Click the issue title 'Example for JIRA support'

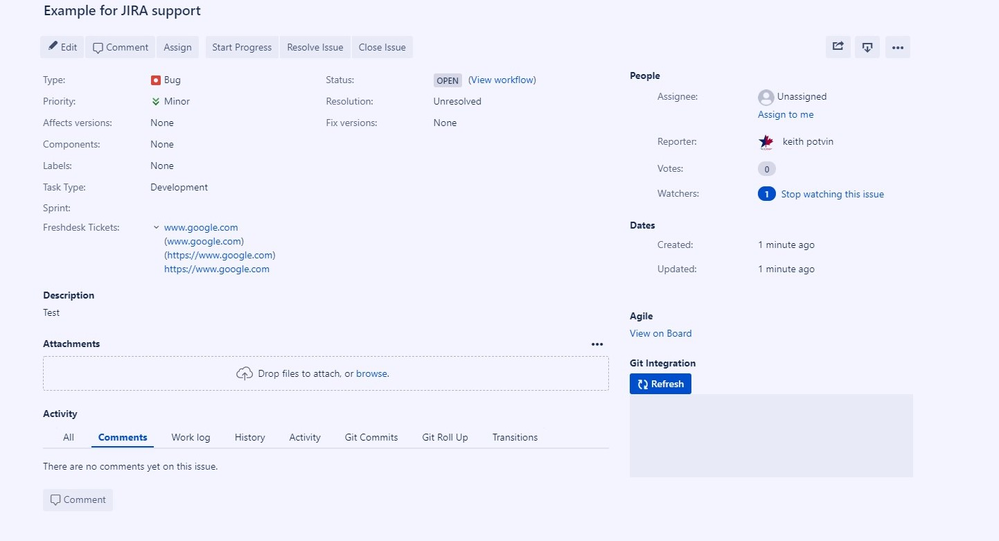tap(122, 10)
